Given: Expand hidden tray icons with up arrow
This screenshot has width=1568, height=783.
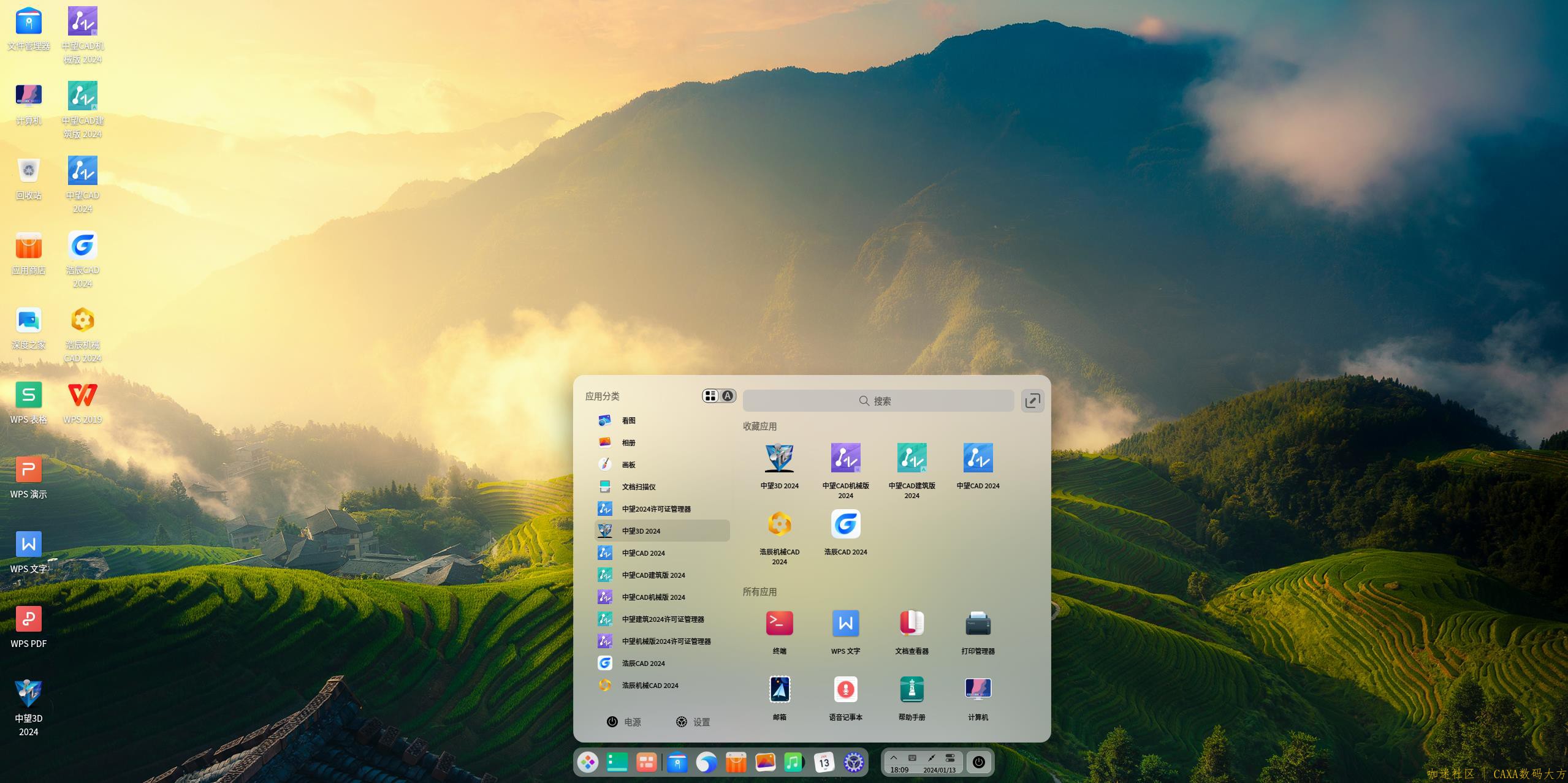Looking at the screenshot, I should click(894, 758).
